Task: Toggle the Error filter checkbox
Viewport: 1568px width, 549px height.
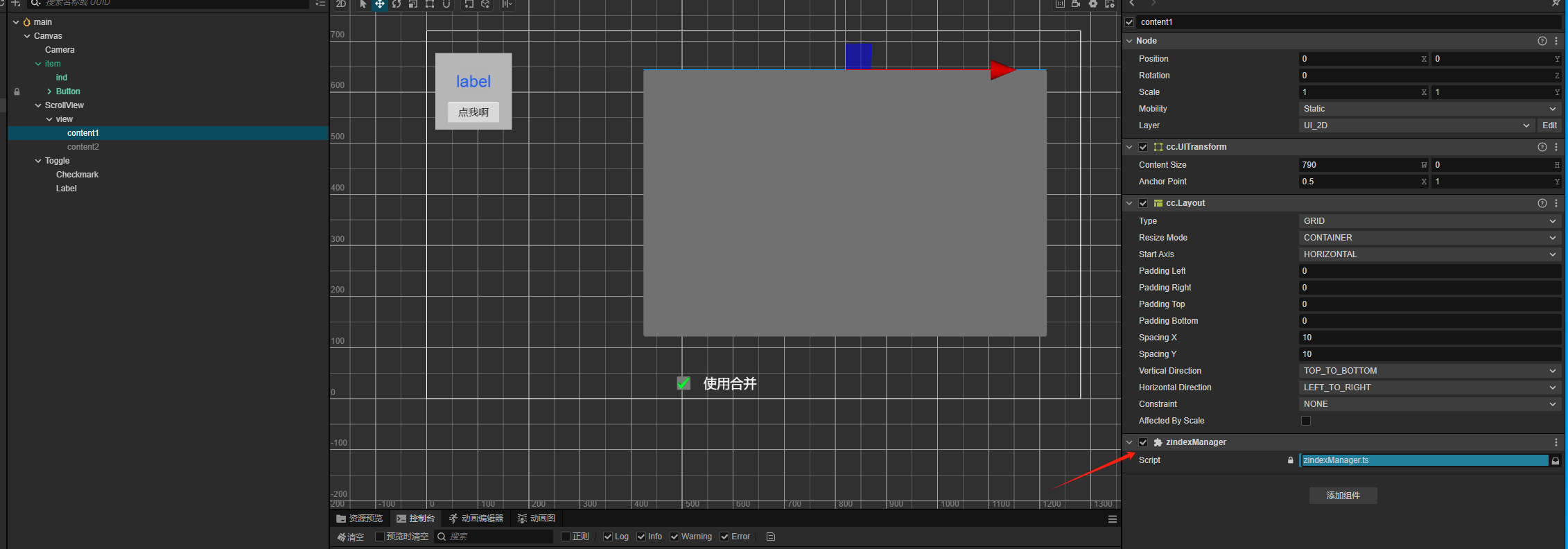Action: coord(724,537)
